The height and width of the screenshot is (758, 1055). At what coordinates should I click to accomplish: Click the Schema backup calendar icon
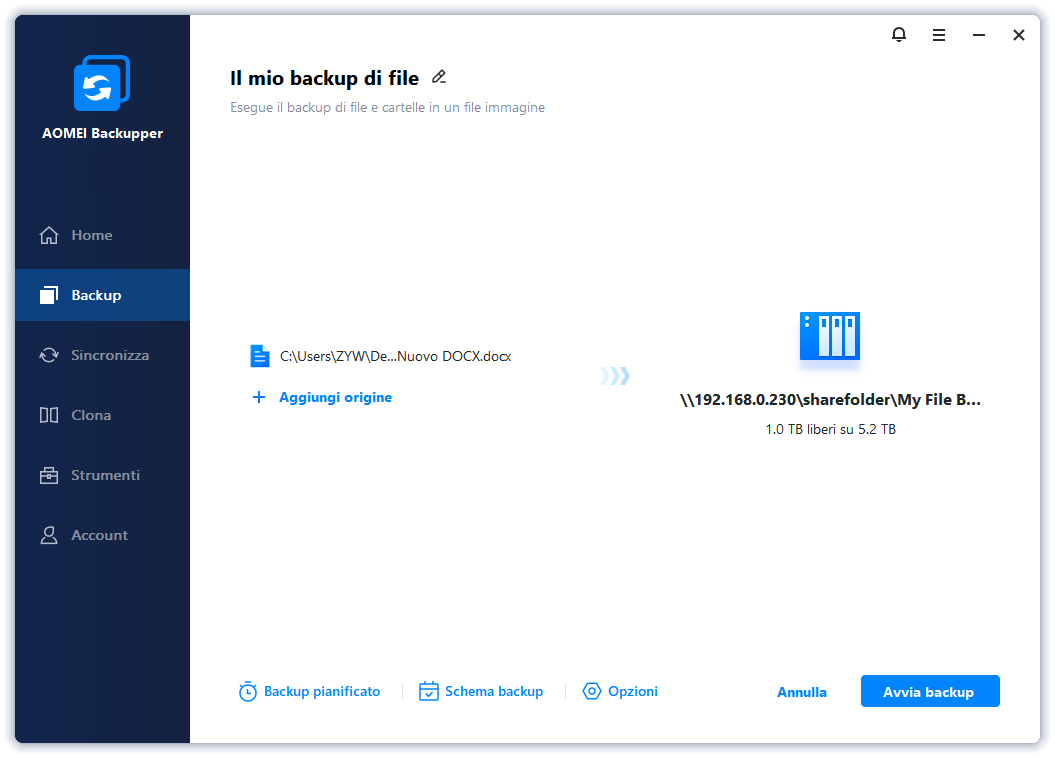click(x=429, y=692)
